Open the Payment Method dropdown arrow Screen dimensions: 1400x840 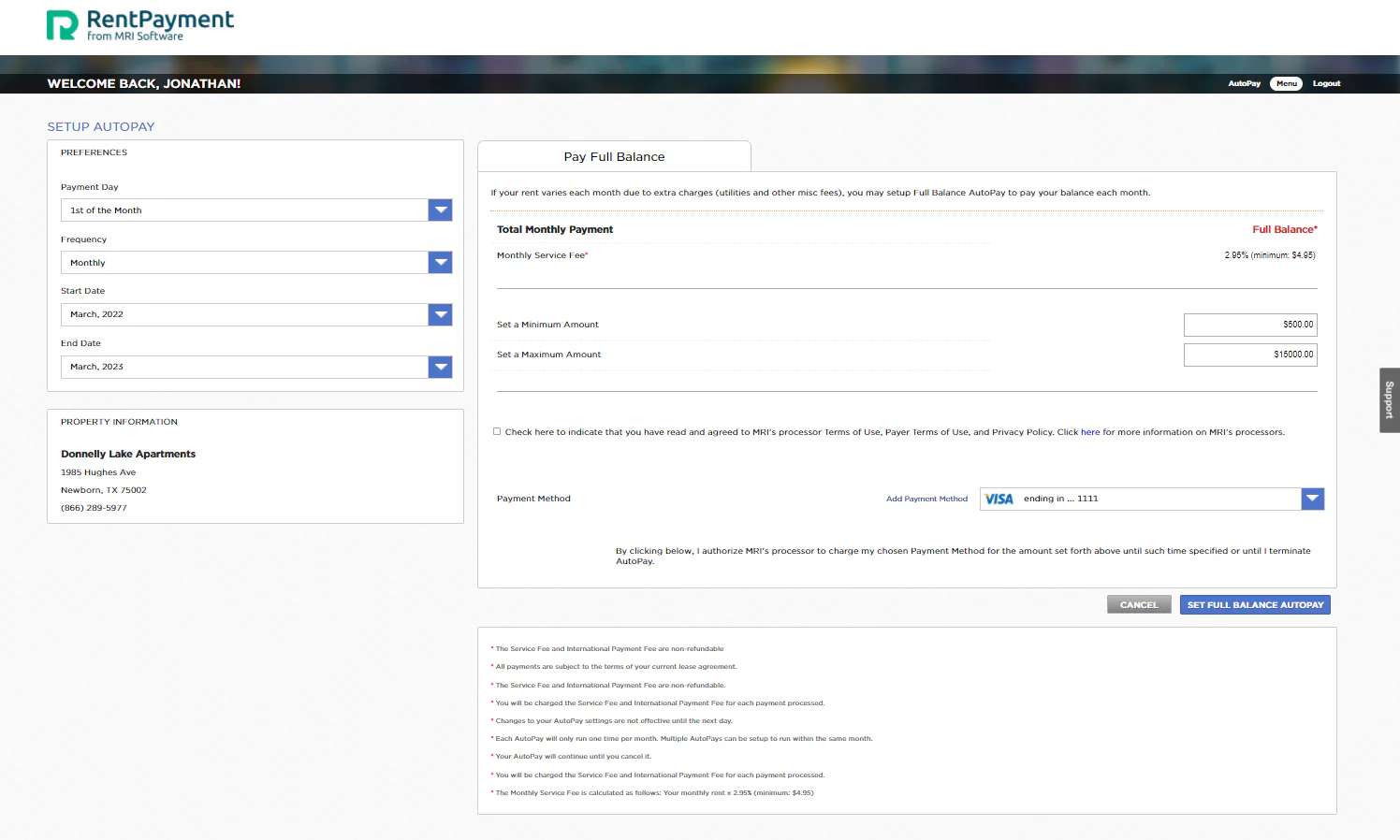click(x=1313, y=500)
